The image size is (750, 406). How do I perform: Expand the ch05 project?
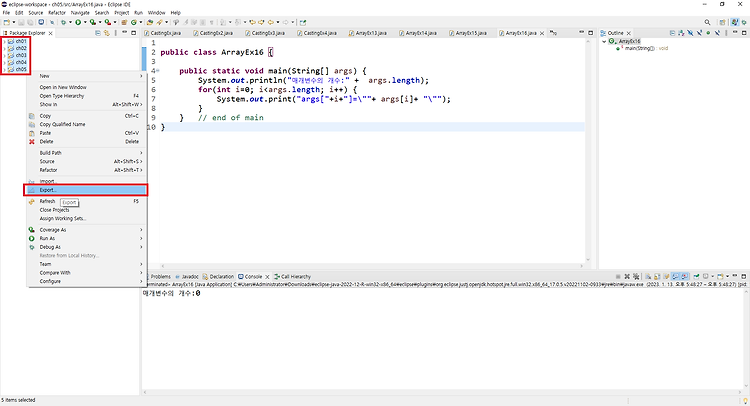click(4, 69)
